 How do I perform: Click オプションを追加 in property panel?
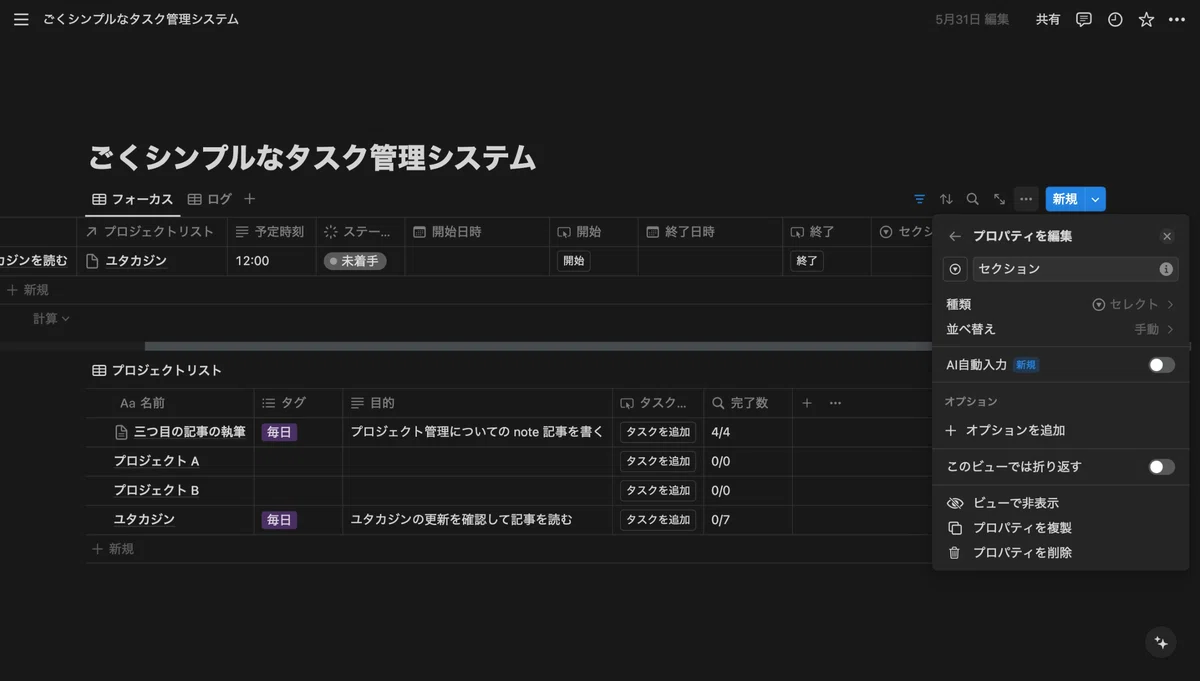tap(1060, 431)
